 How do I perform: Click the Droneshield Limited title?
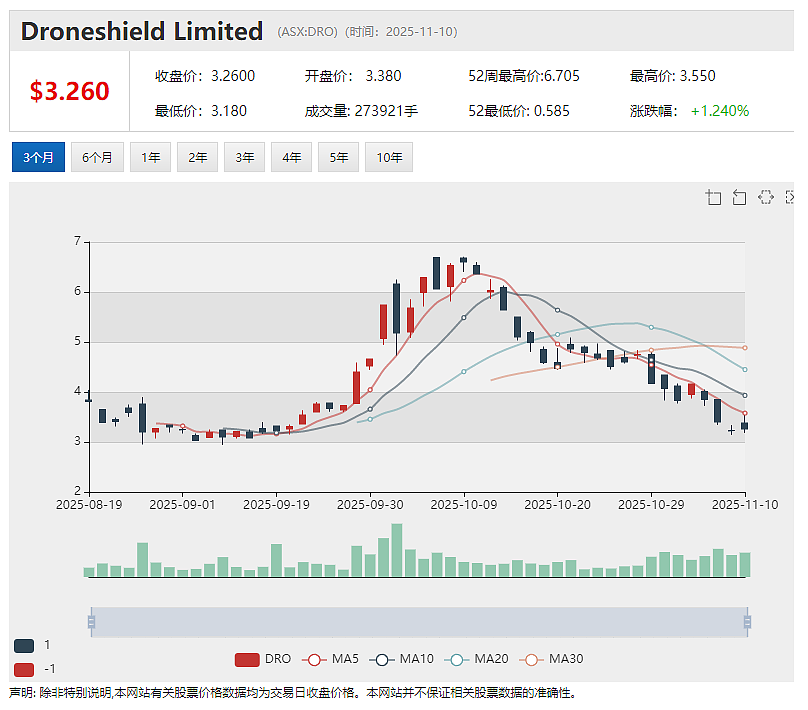click(142, 31)
